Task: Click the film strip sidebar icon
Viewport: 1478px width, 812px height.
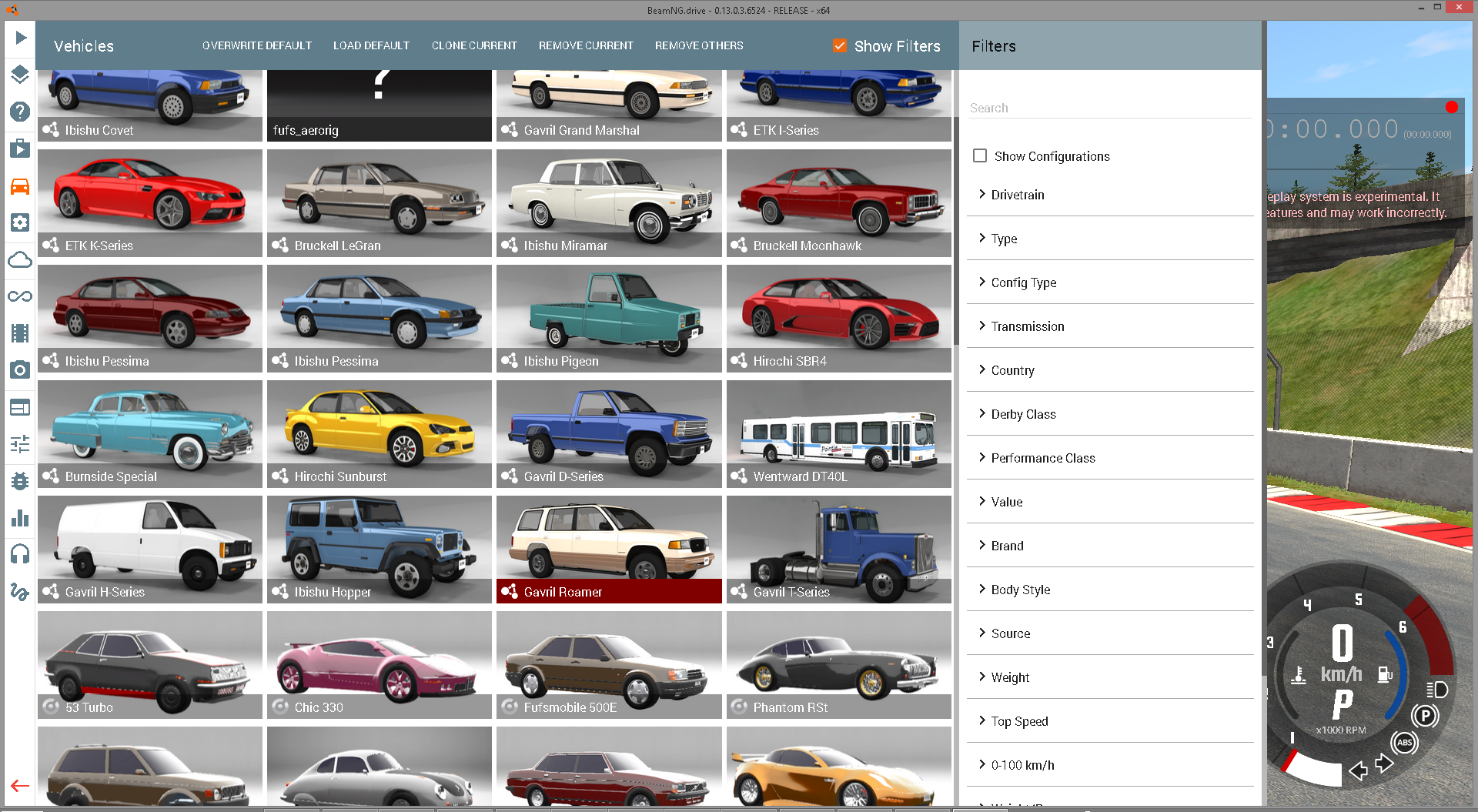Action: click(x=20, y=333)
